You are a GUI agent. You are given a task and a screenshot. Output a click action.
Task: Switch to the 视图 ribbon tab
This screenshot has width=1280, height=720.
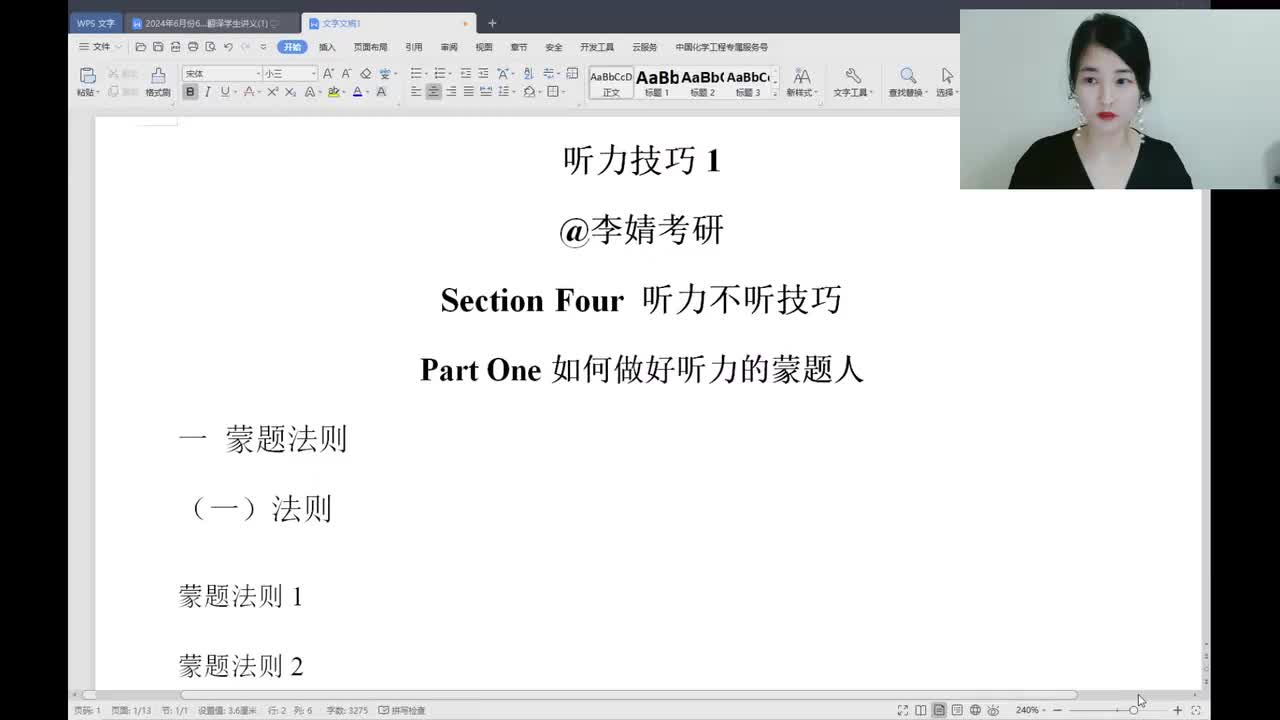pos(484,47)
